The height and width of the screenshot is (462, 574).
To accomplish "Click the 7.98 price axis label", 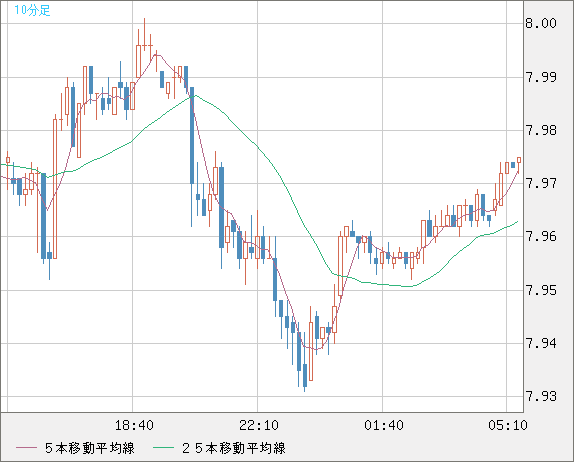I will pos(541,130).
